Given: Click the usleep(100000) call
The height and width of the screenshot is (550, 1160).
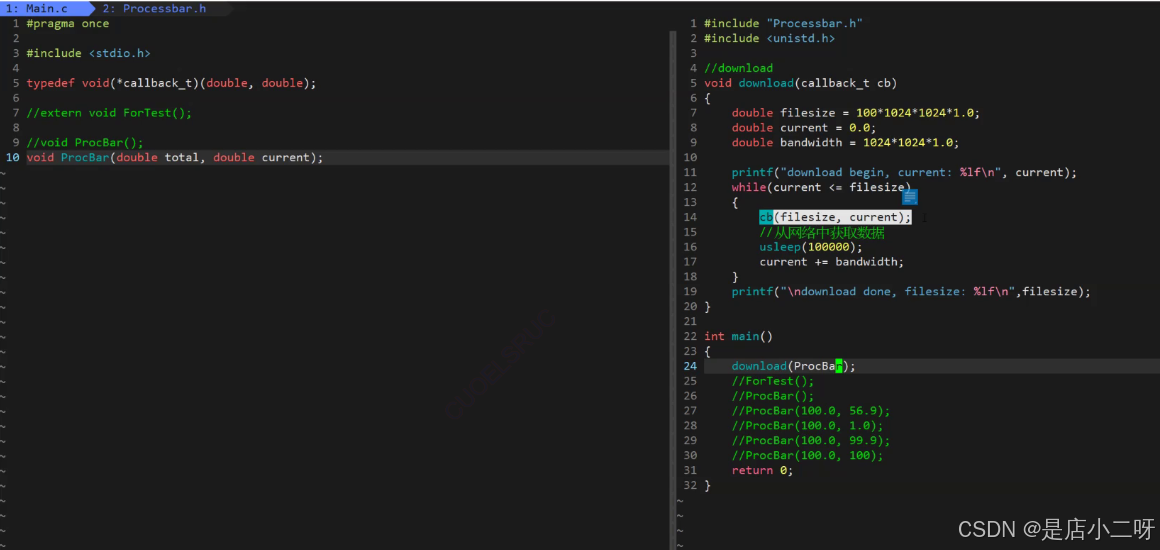Looking at the screenshot, I should click(811, 247).
